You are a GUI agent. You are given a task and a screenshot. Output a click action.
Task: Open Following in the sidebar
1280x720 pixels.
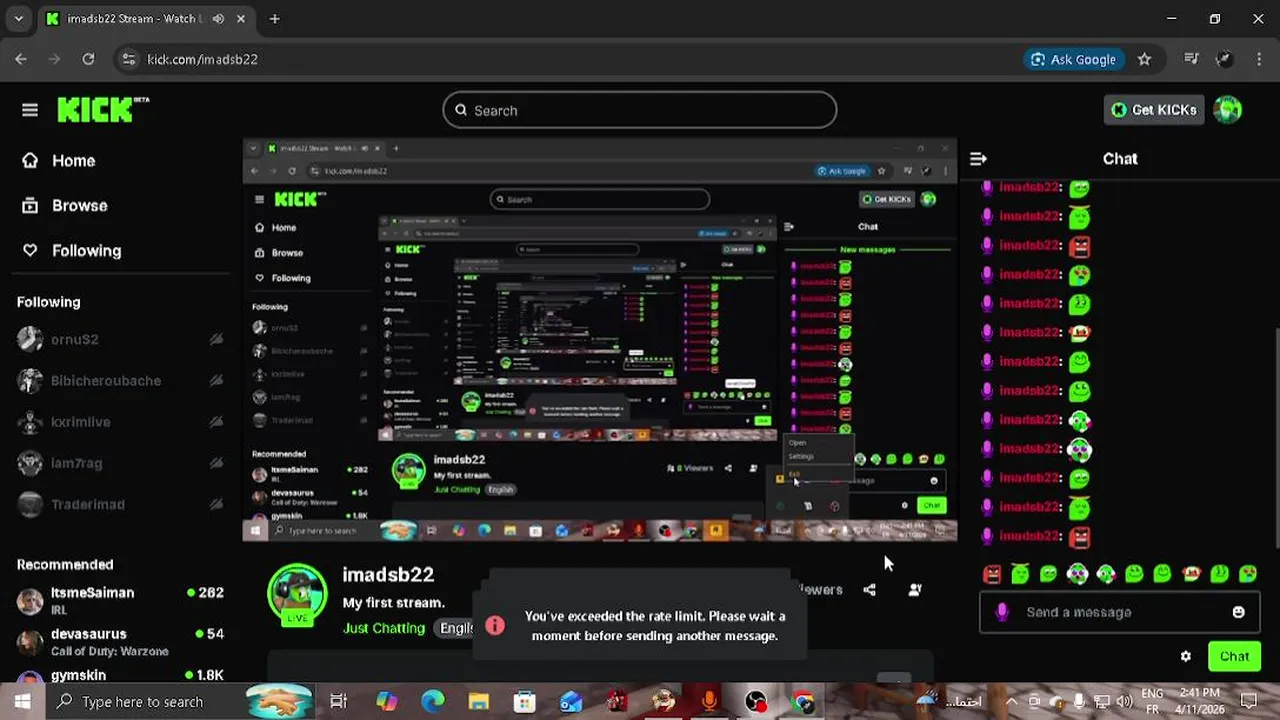pos(72,251)
